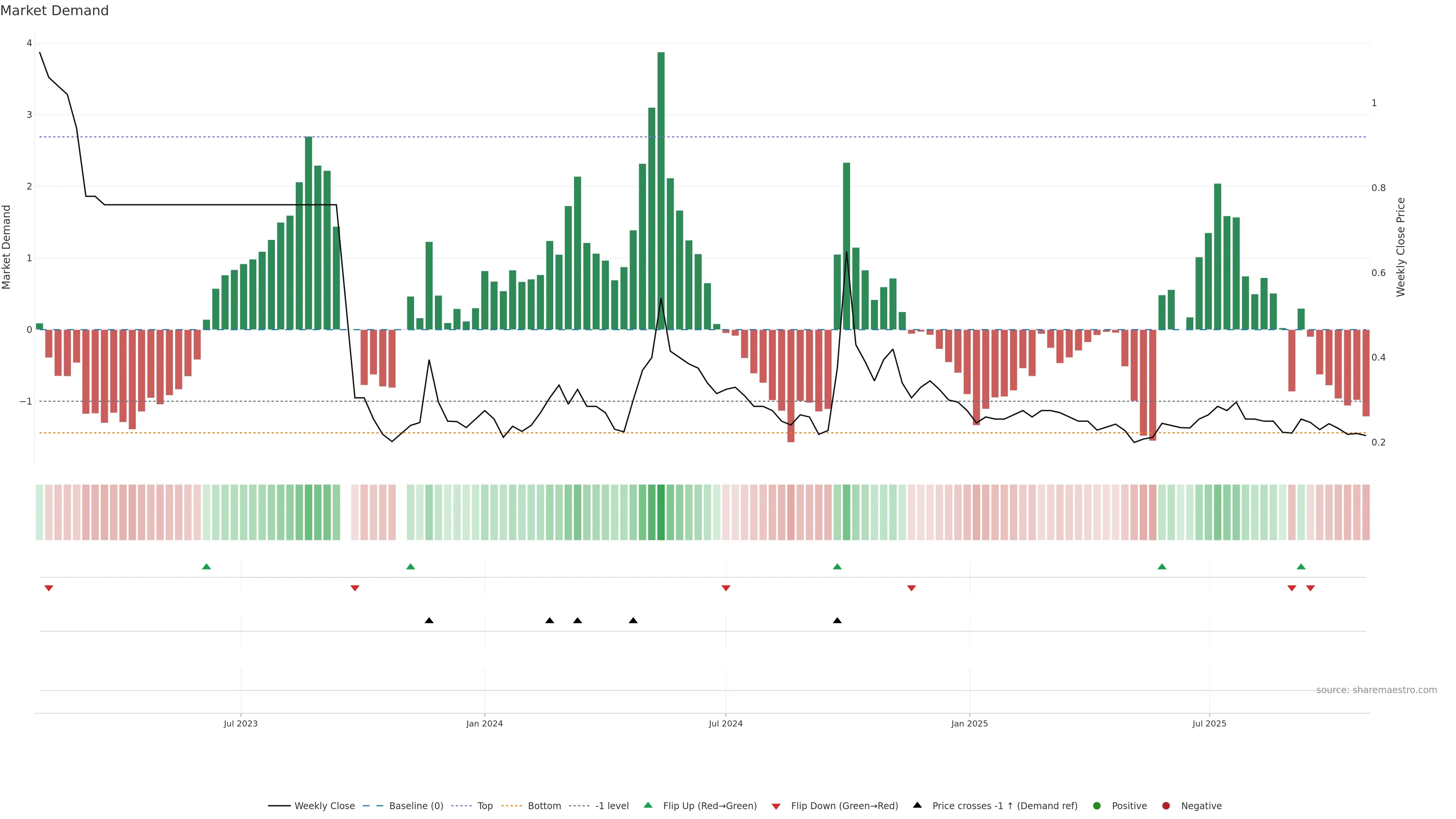Click the Jul 2023 x-axis label
Image resolution: width=1456 pixels, height=819 pixels.
click(240, 723)
